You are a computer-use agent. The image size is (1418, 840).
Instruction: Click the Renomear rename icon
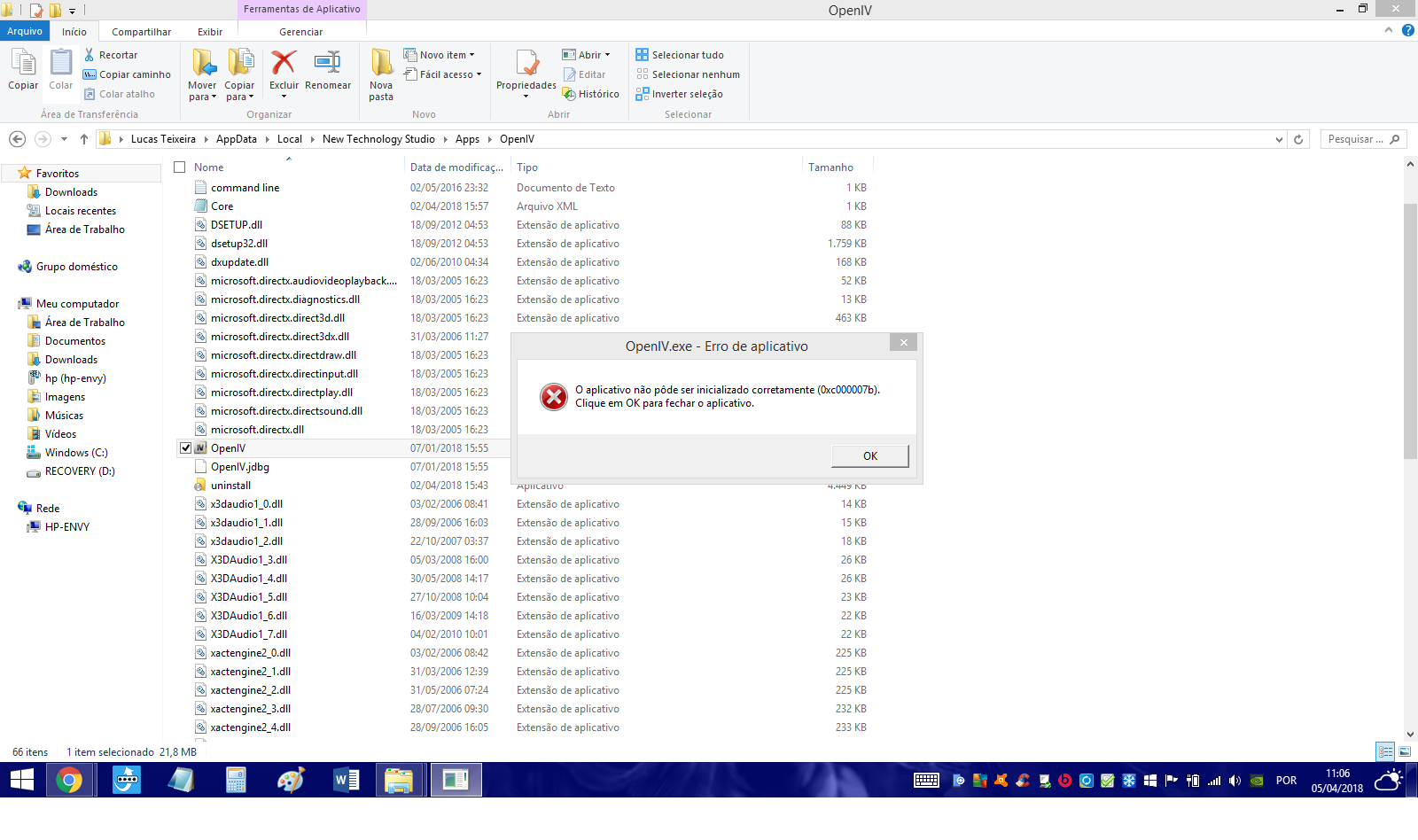pos(327,64)
